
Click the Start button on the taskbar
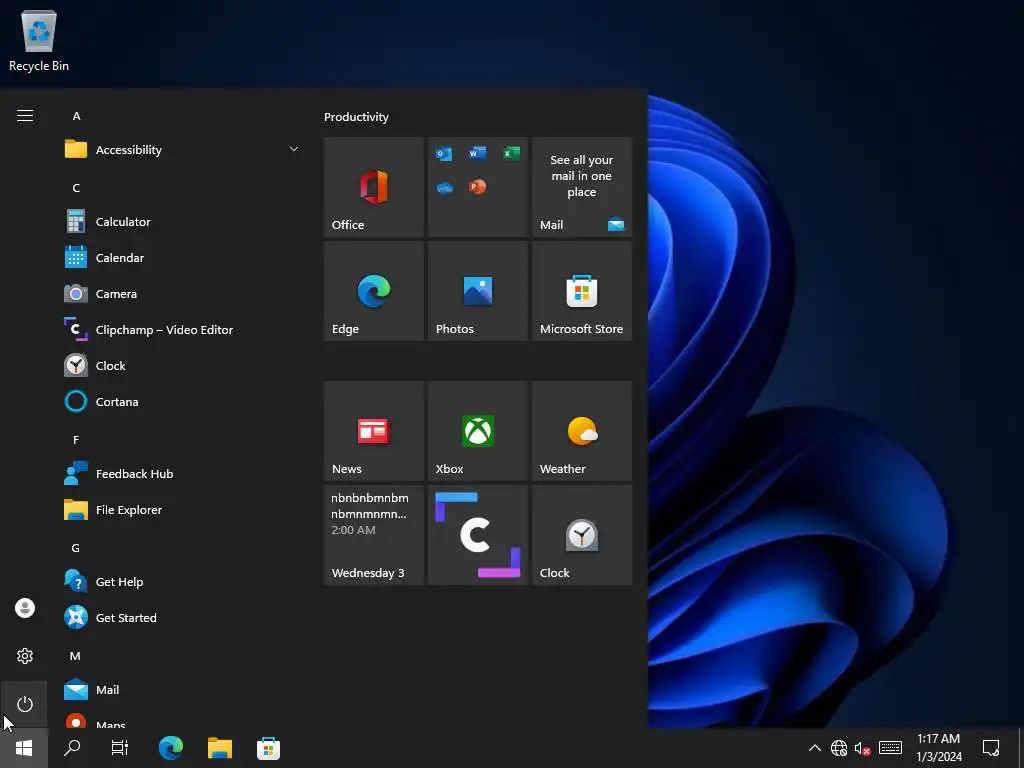[24, 748]
